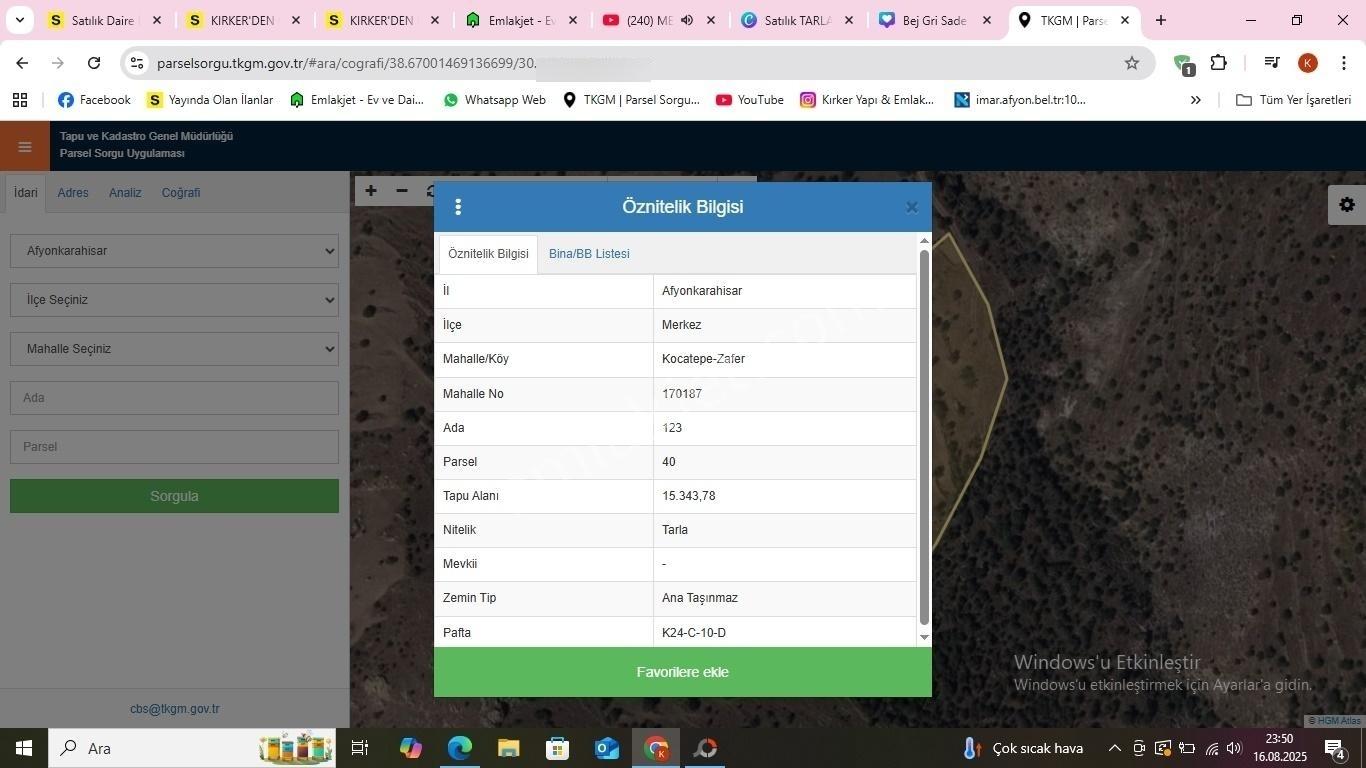The height and width of the screenshot is (768, 1366).
Task: Open Outlook from the taskbar
Action: pyautogui.click(x=607, y=748)
